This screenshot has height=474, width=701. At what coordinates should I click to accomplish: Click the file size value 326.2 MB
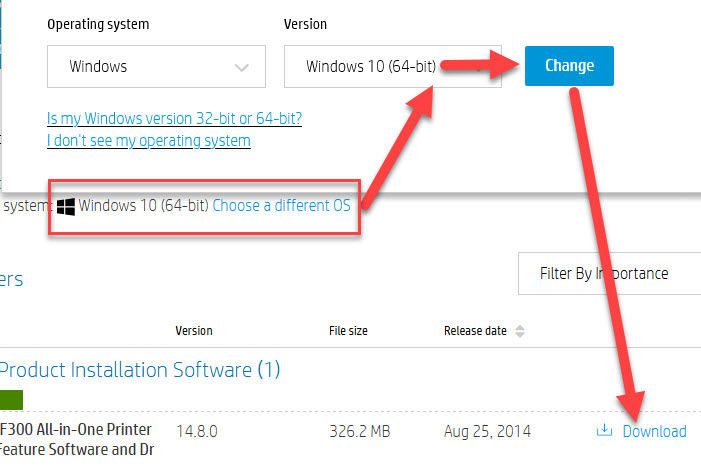[x=359, y=432]
